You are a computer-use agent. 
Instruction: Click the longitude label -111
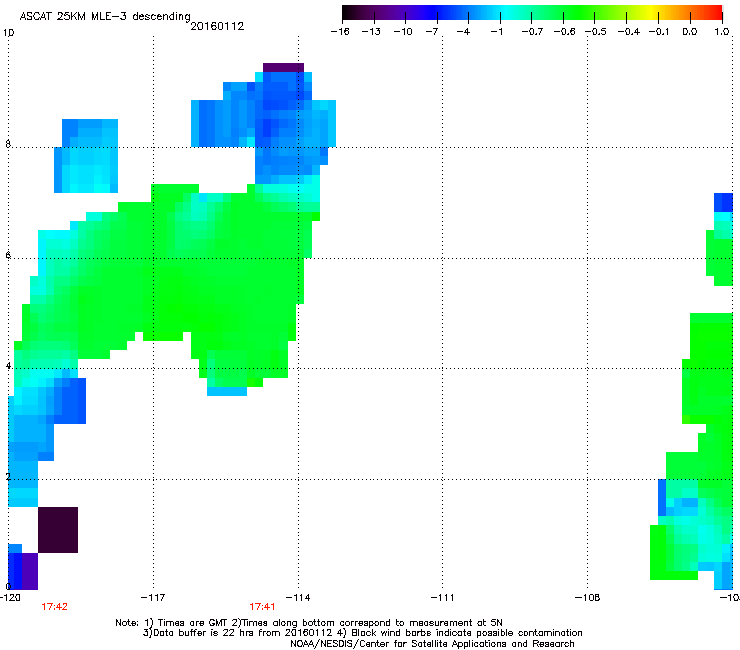point(443,598)
